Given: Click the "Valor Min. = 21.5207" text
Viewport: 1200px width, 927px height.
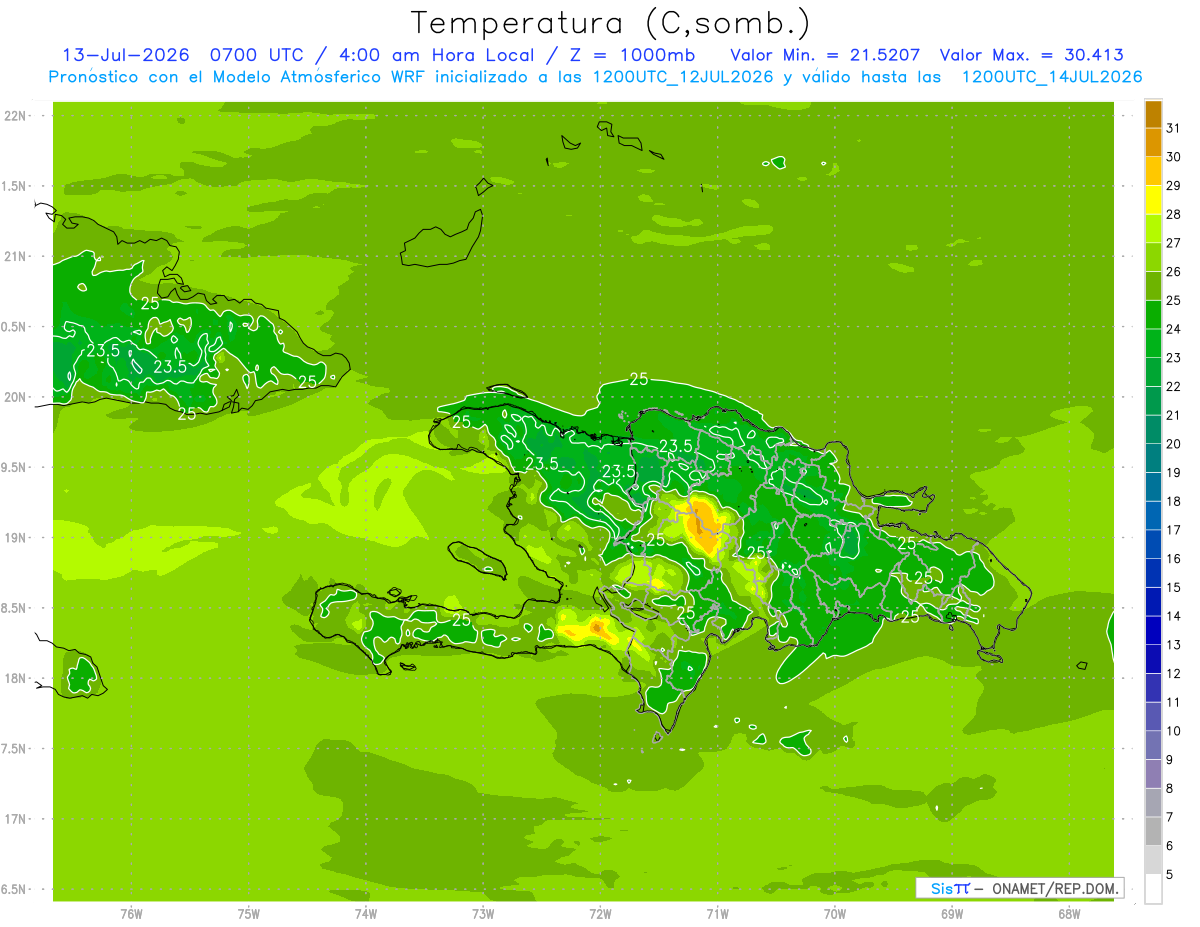Looking at the screenshot, I should point(826,55).
